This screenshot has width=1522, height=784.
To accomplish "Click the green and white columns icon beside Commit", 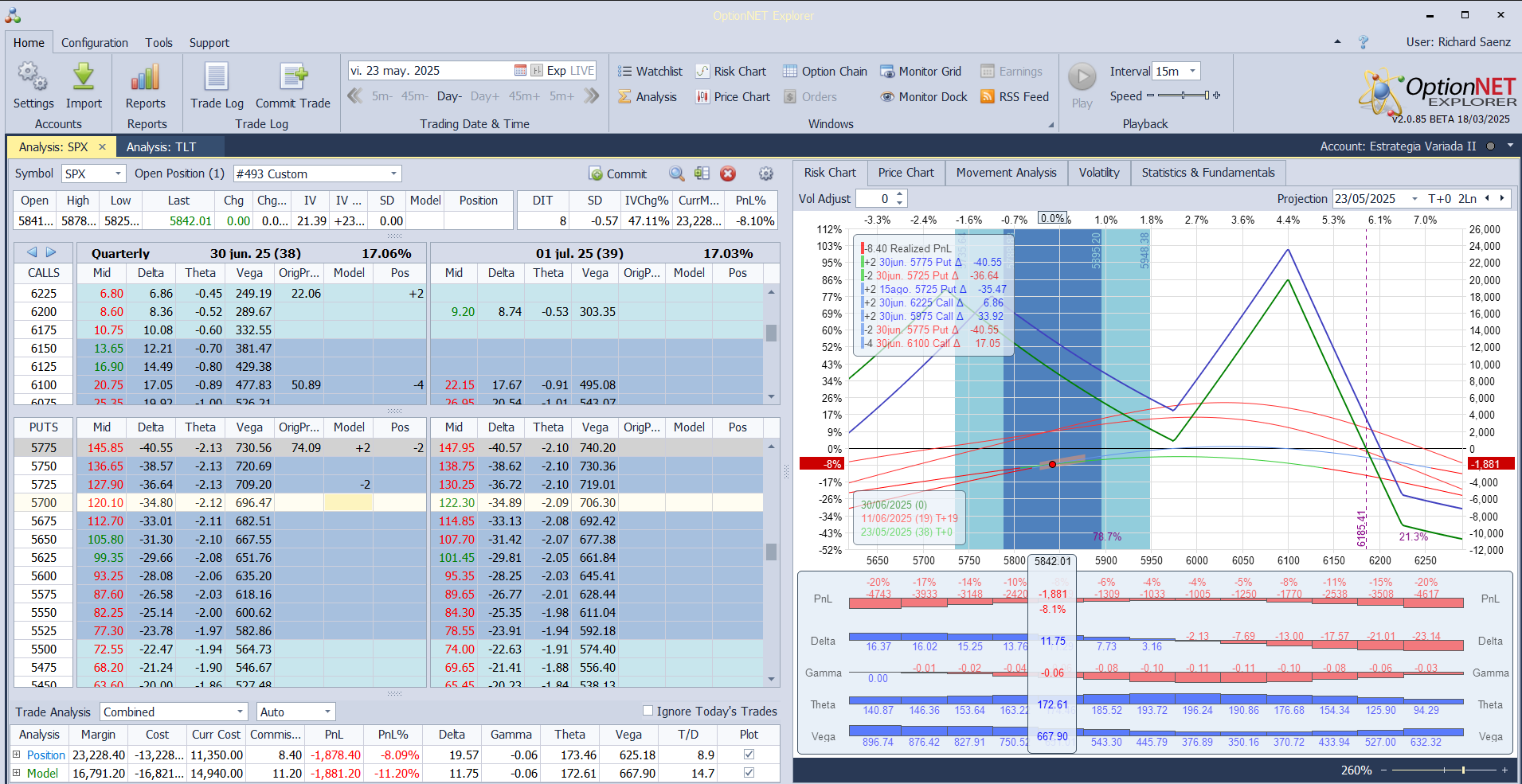I will pos(702,174).
